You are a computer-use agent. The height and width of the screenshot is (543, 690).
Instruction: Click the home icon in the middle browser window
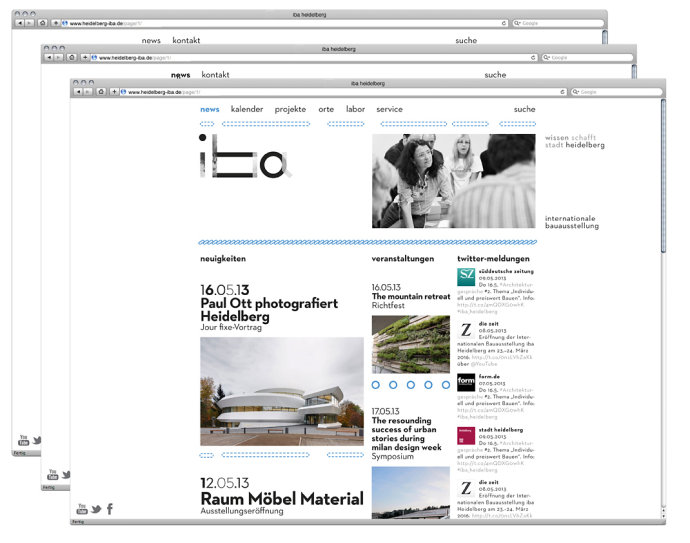[x=72, y=57]
